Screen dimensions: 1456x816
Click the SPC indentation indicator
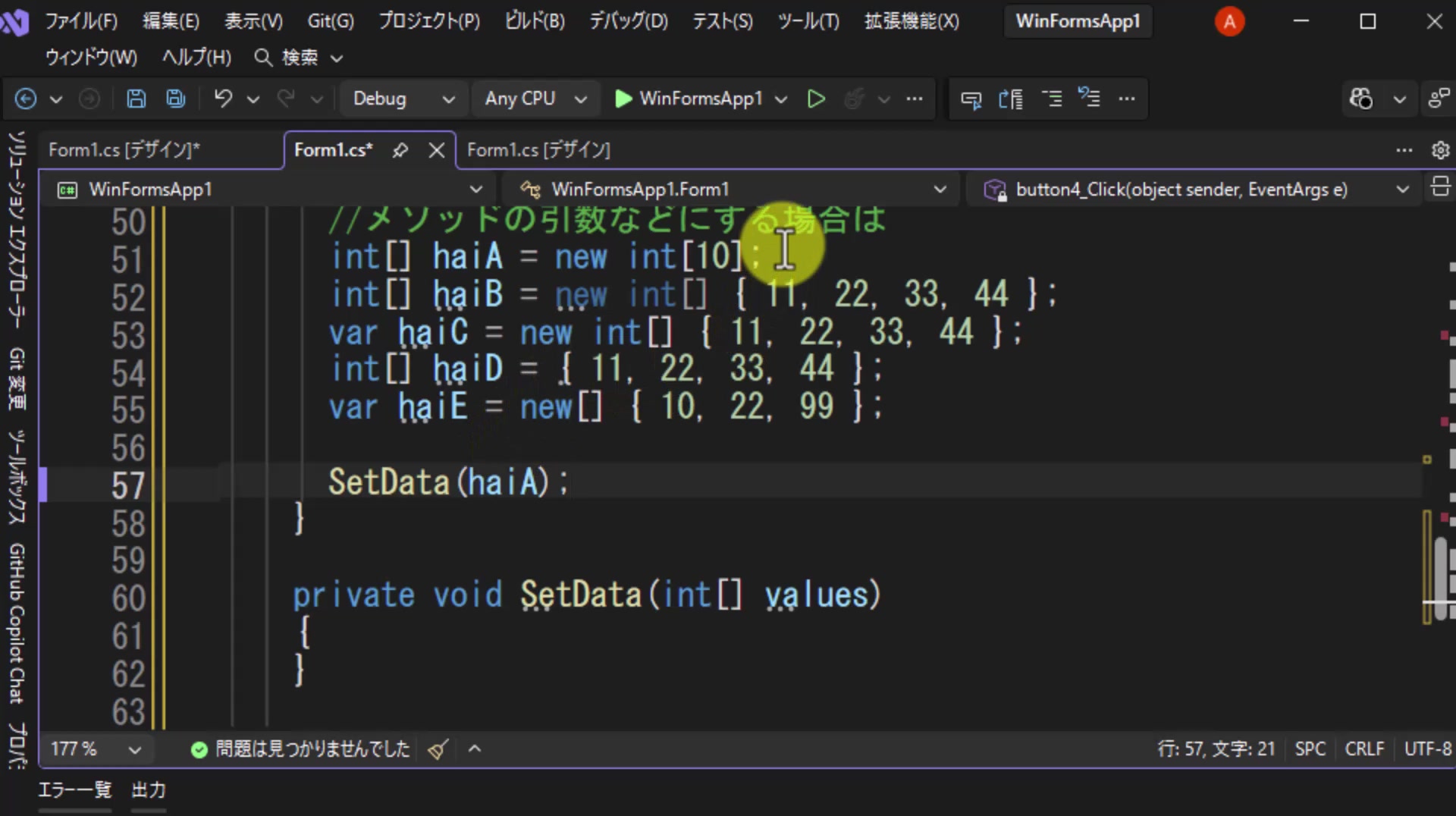point(1310,749)
